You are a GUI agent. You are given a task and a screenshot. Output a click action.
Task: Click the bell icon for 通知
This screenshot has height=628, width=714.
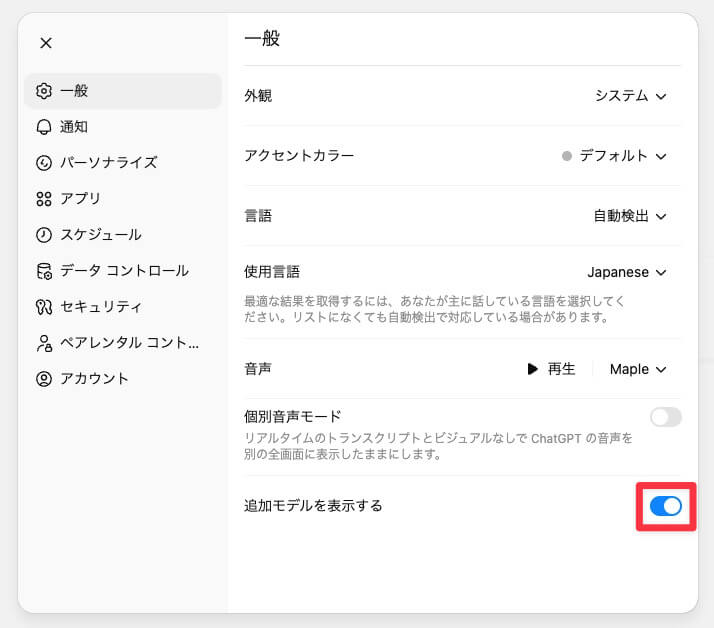[x=44, y=127]
